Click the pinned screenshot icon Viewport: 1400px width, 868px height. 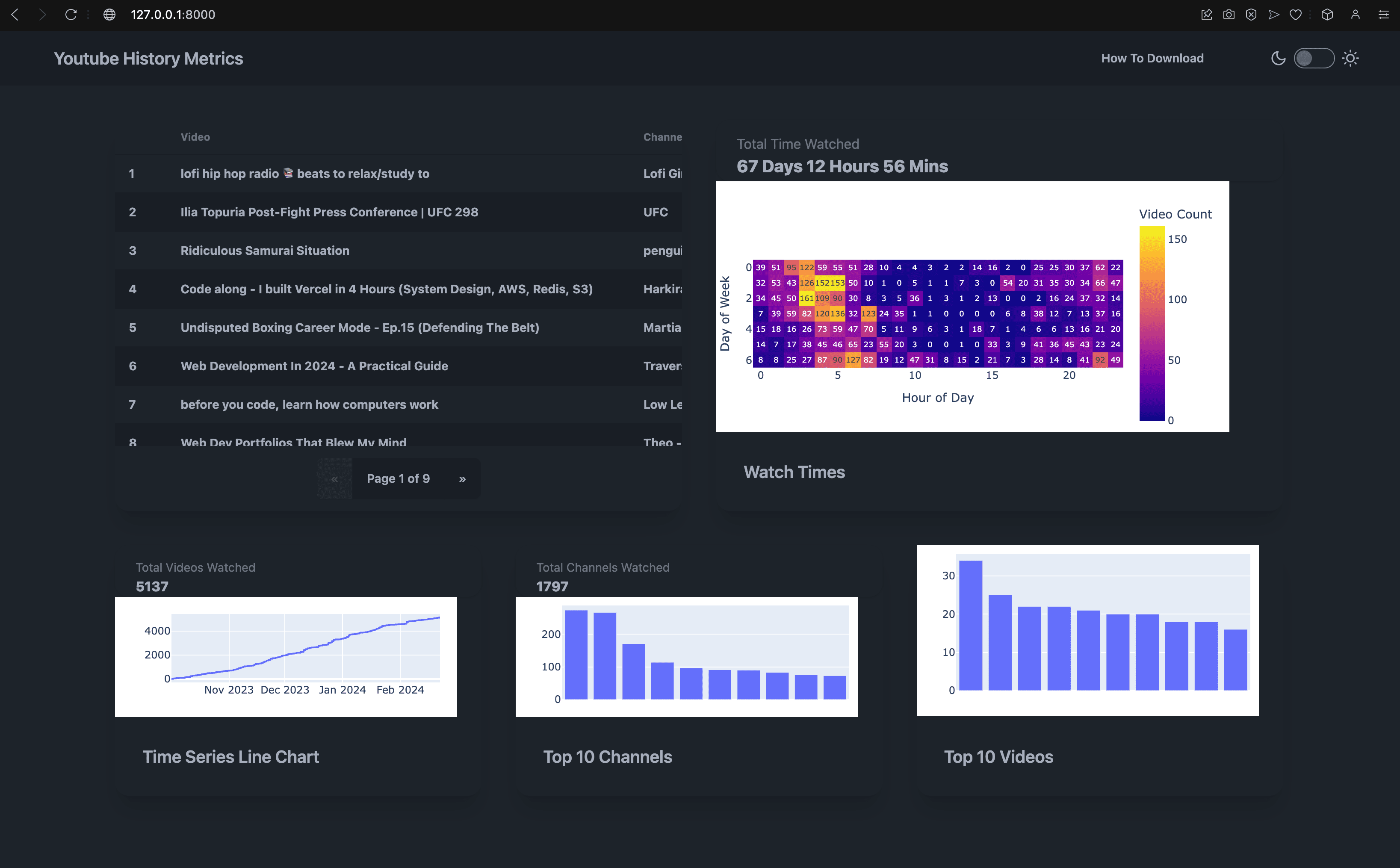coord(1207,15)
